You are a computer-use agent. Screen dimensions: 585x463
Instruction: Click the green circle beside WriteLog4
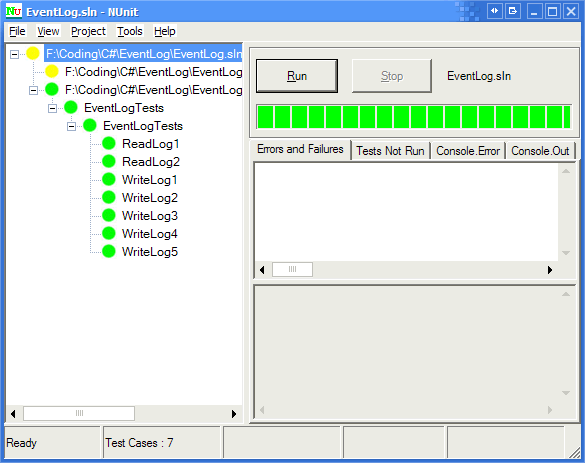point(109,233)
